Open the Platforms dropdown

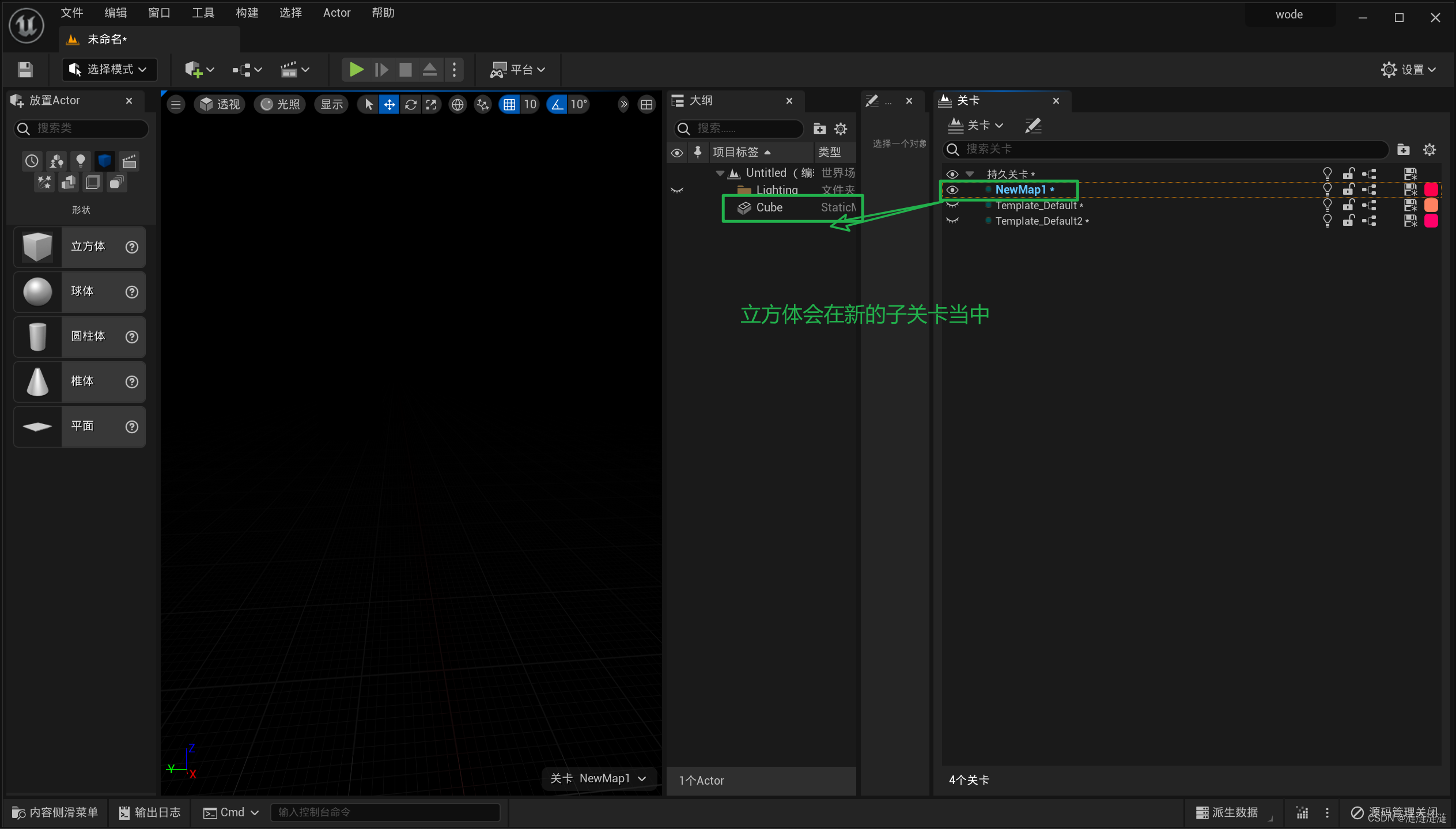coord(517,70)
